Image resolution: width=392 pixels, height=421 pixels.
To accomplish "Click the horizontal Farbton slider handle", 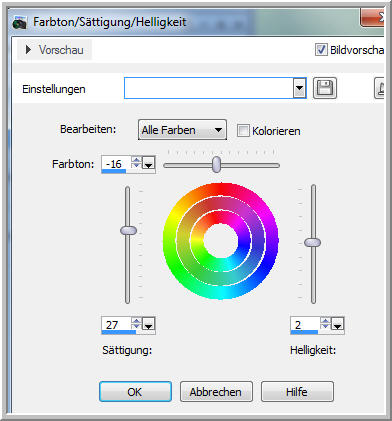I will [216, 164].
